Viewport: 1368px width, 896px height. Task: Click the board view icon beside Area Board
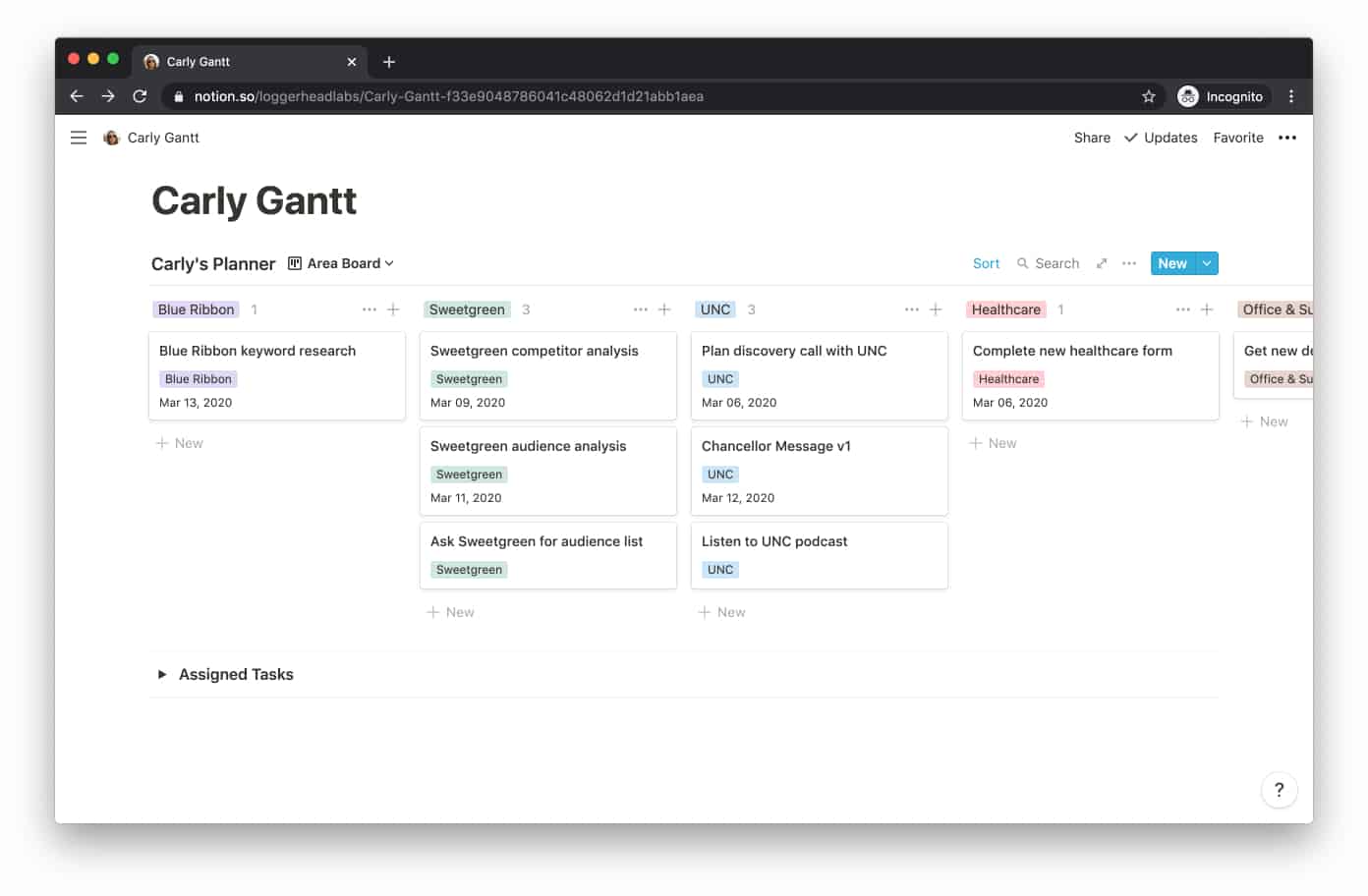294,262
